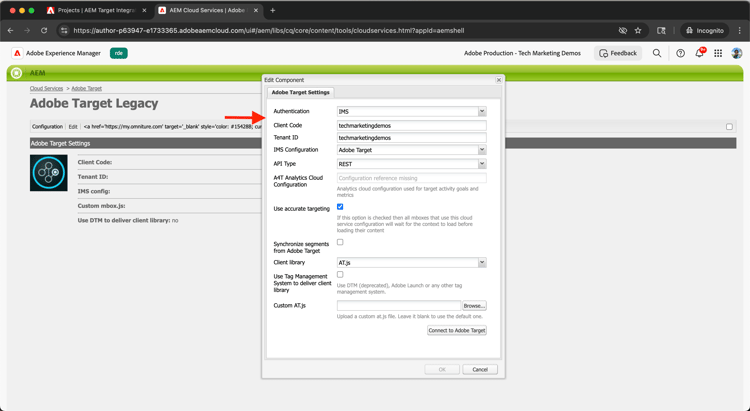The width and height of the screenshot is (750, 411).
Task: Toggle Use accurate targeting checkbox
Action: pos(340,207)
